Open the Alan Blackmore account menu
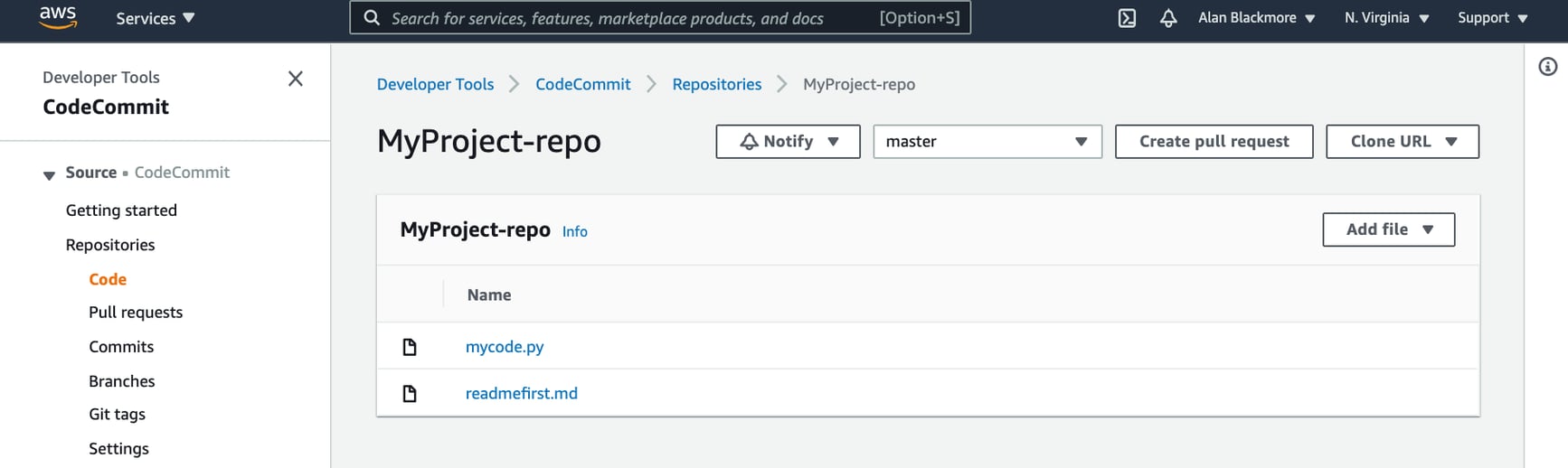Screen dimensions: 1568x468 point(1256,18)
